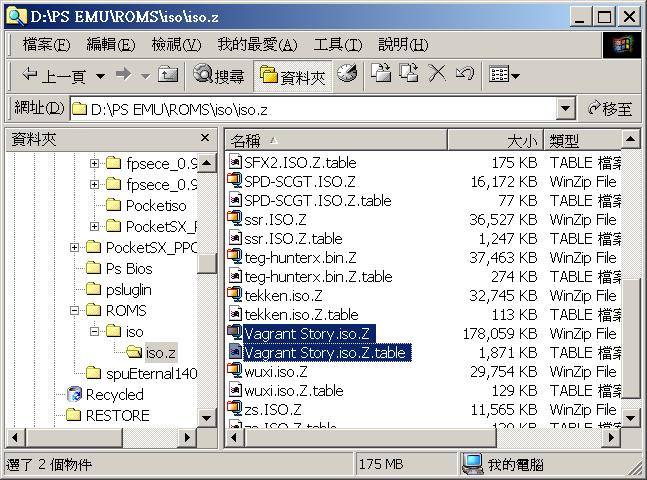Close the Folders pane with X

click(x=205, y=138)
